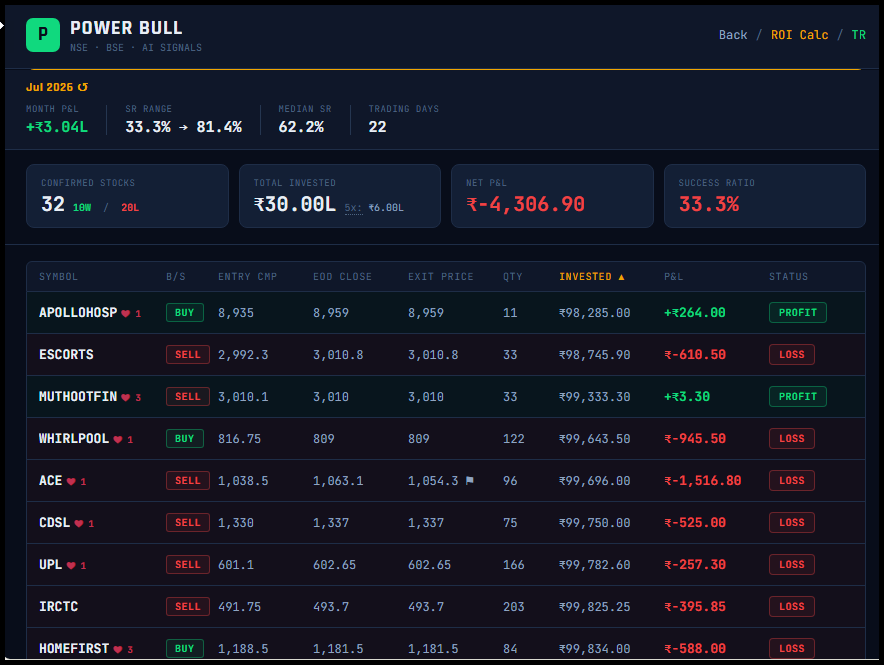Click the heart icon next to UPL

pyautogui.click(x=71, y=565)
